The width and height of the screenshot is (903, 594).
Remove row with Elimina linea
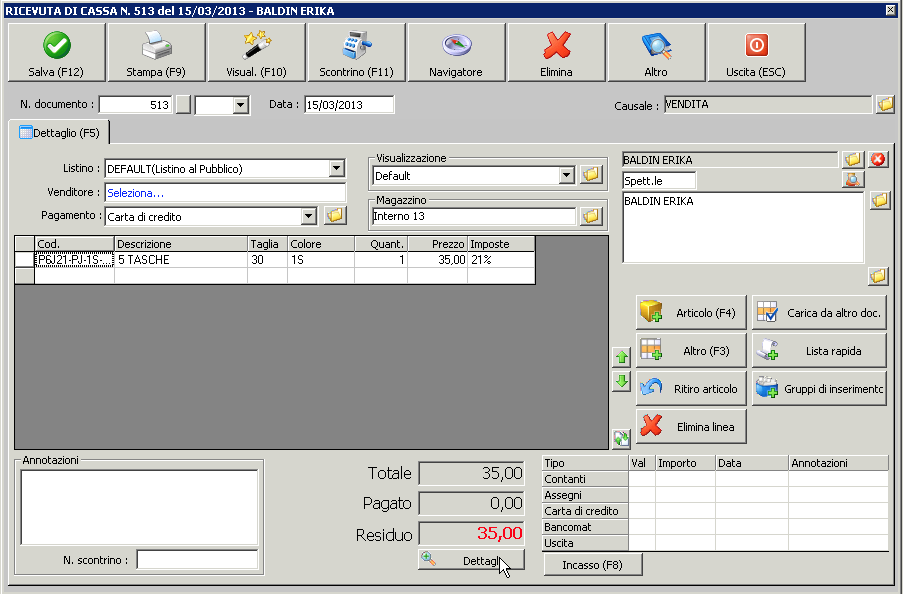click(691, 426)
